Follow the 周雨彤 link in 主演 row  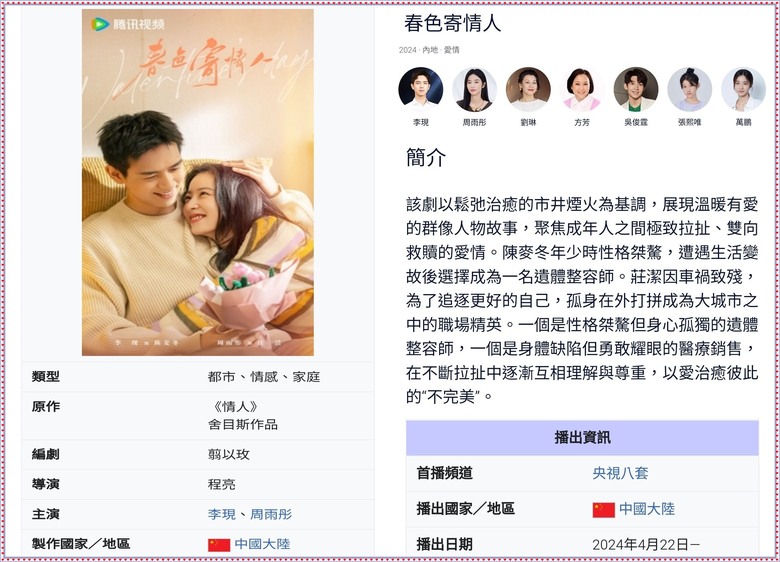click(271, 514)
